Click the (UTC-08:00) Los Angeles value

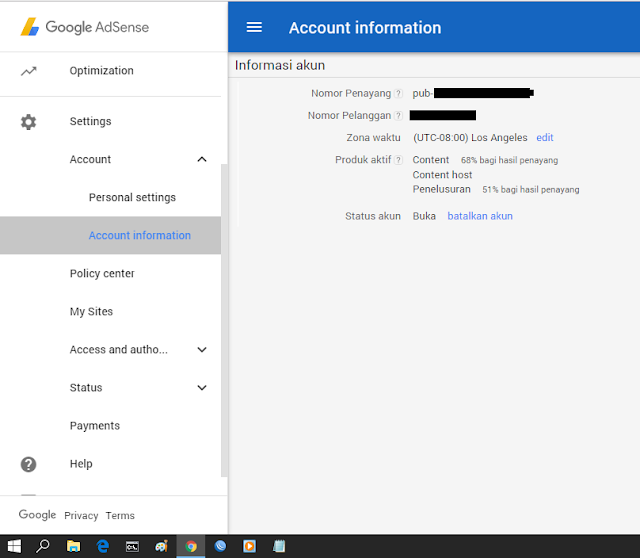470,138
